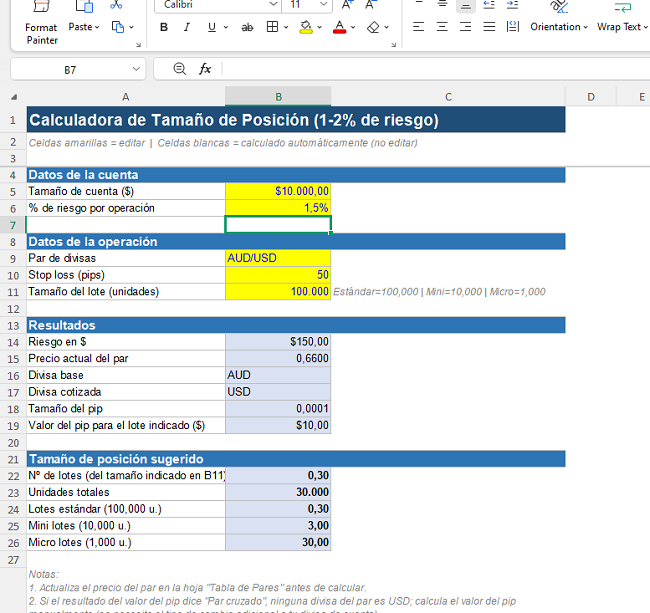Apply red font color
Viewport: 650px width, 613px height.
click(340, 27)
